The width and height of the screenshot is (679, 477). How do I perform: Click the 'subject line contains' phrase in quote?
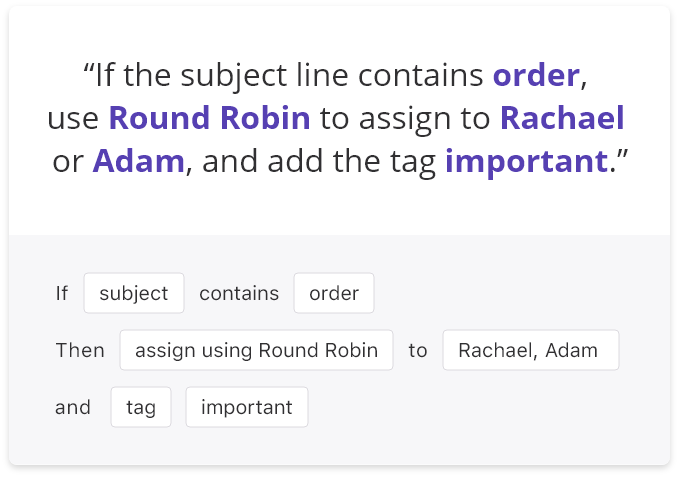(332, 76)
